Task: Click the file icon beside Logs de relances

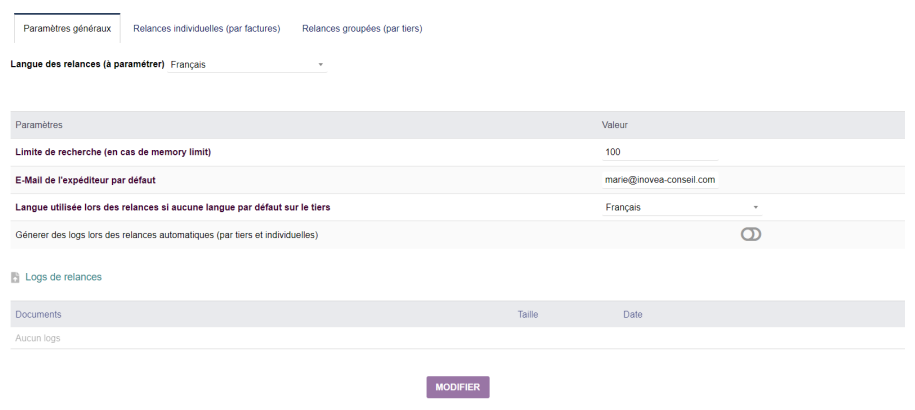Action: click(x=15, y=277)
